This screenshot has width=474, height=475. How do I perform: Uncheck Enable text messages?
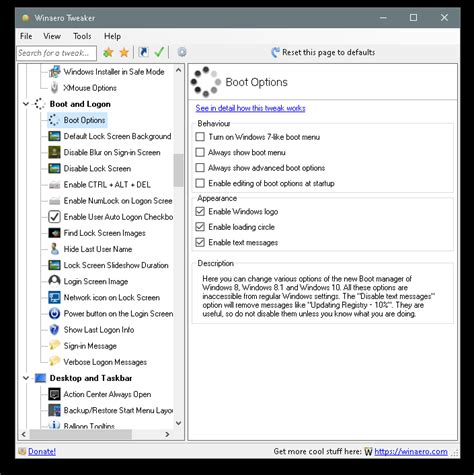point(200,242)
